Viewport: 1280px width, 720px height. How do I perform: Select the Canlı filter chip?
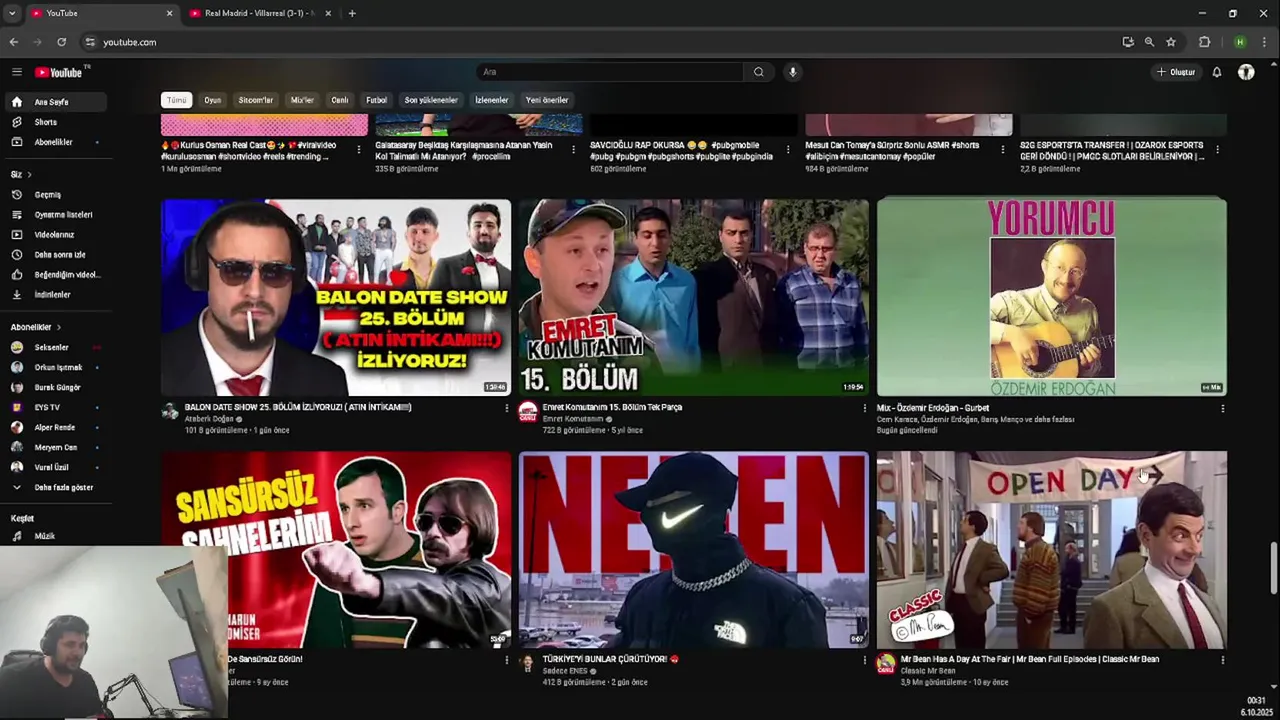tap(340, 100)
